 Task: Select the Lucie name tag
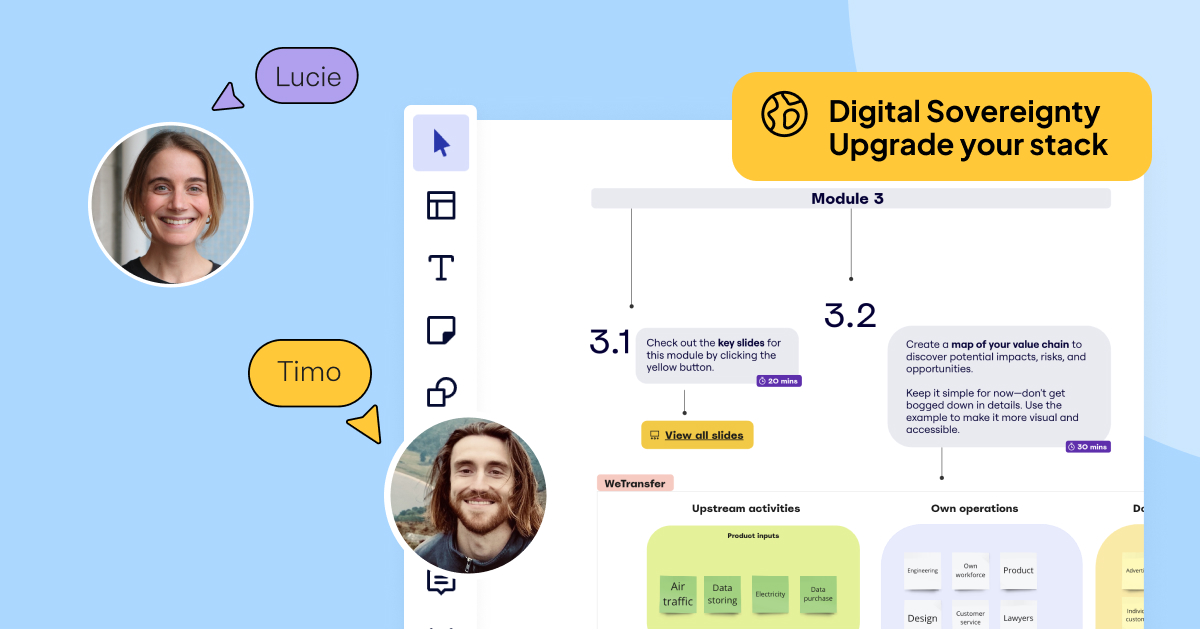307,76
